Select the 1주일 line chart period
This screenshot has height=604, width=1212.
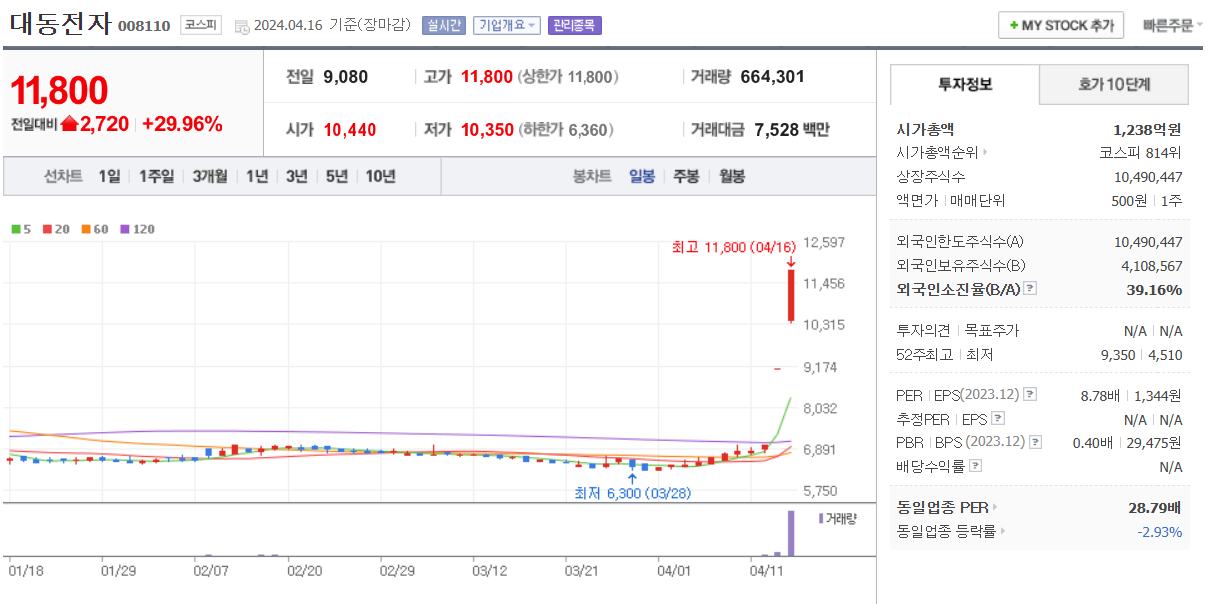(156, 176)
